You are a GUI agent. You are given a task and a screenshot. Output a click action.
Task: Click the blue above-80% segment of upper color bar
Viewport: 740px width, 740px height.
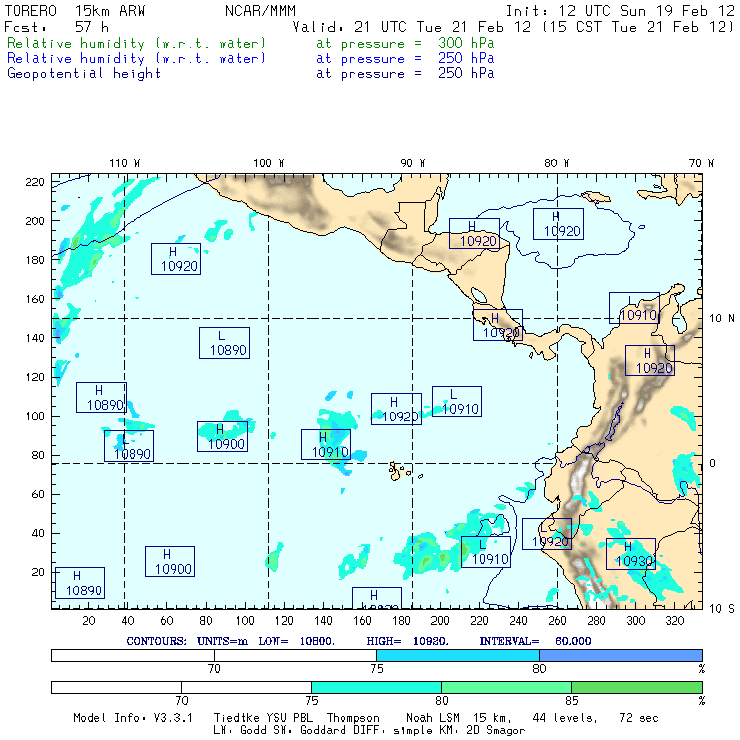(x=620, y=654)
